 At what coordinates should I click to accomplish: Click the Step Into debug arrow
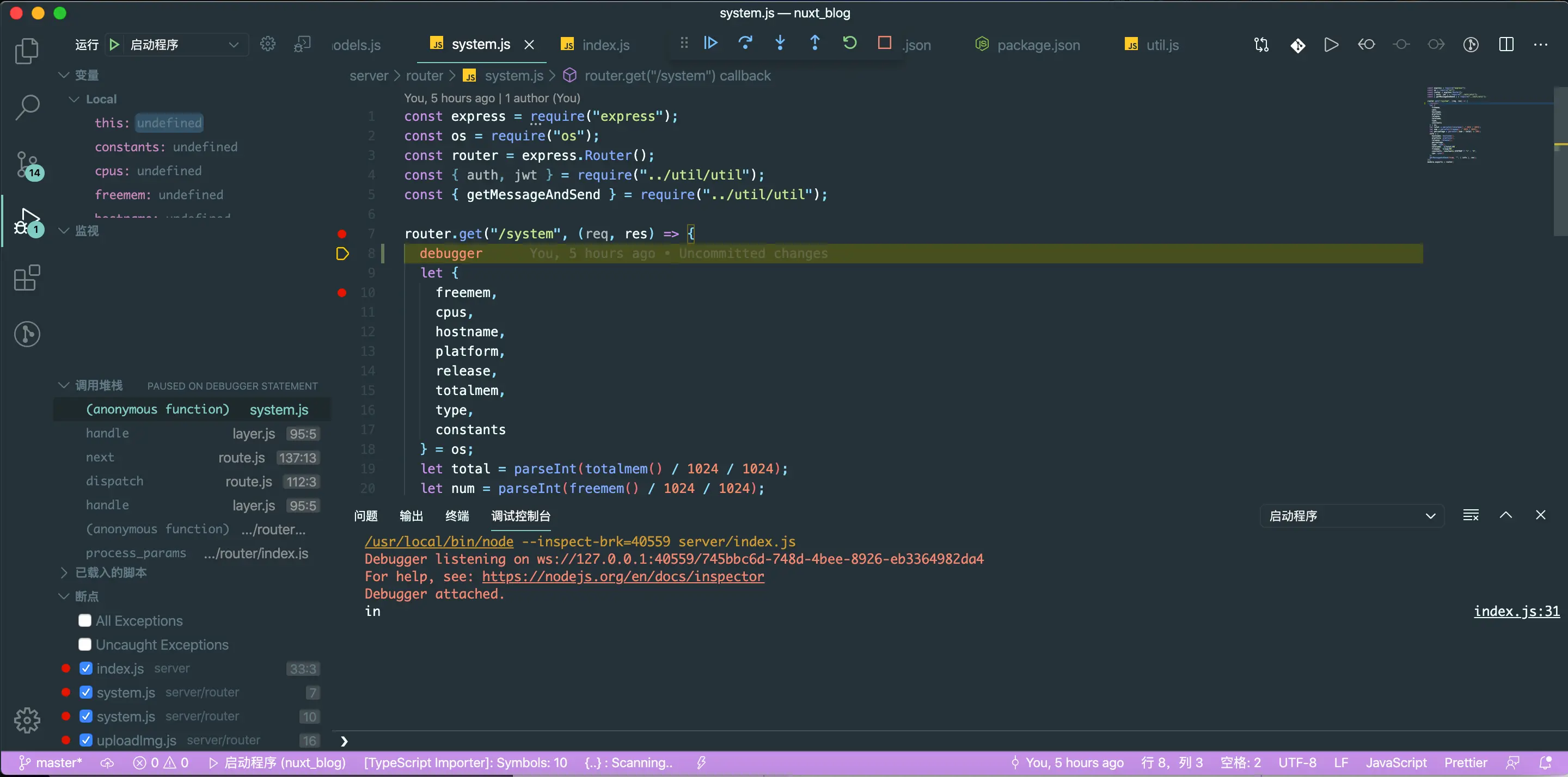pos(780,43)
